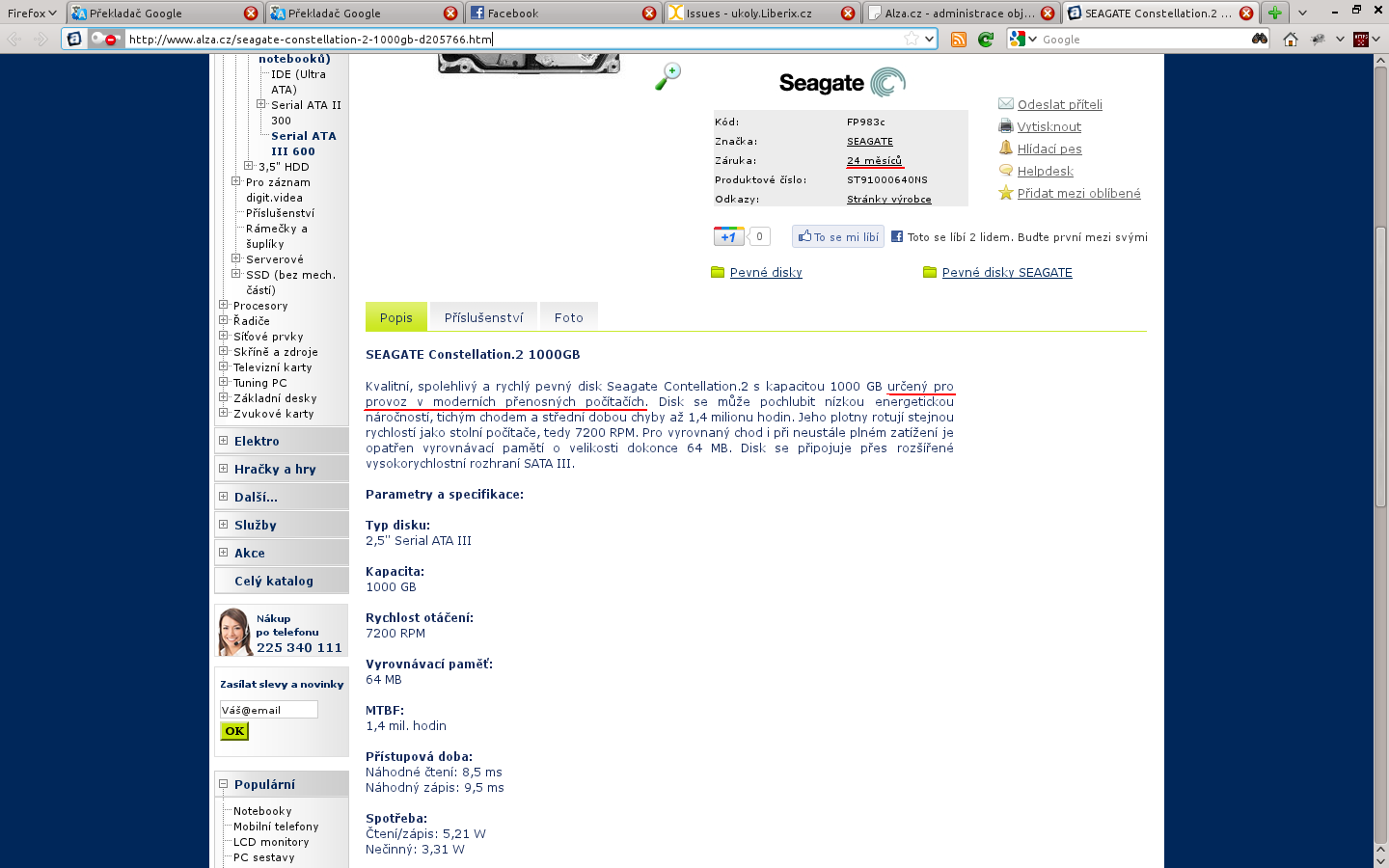Toggle the red blocker switch in URL bar
The image size is (1389, 868).
[x=104, y=39]
